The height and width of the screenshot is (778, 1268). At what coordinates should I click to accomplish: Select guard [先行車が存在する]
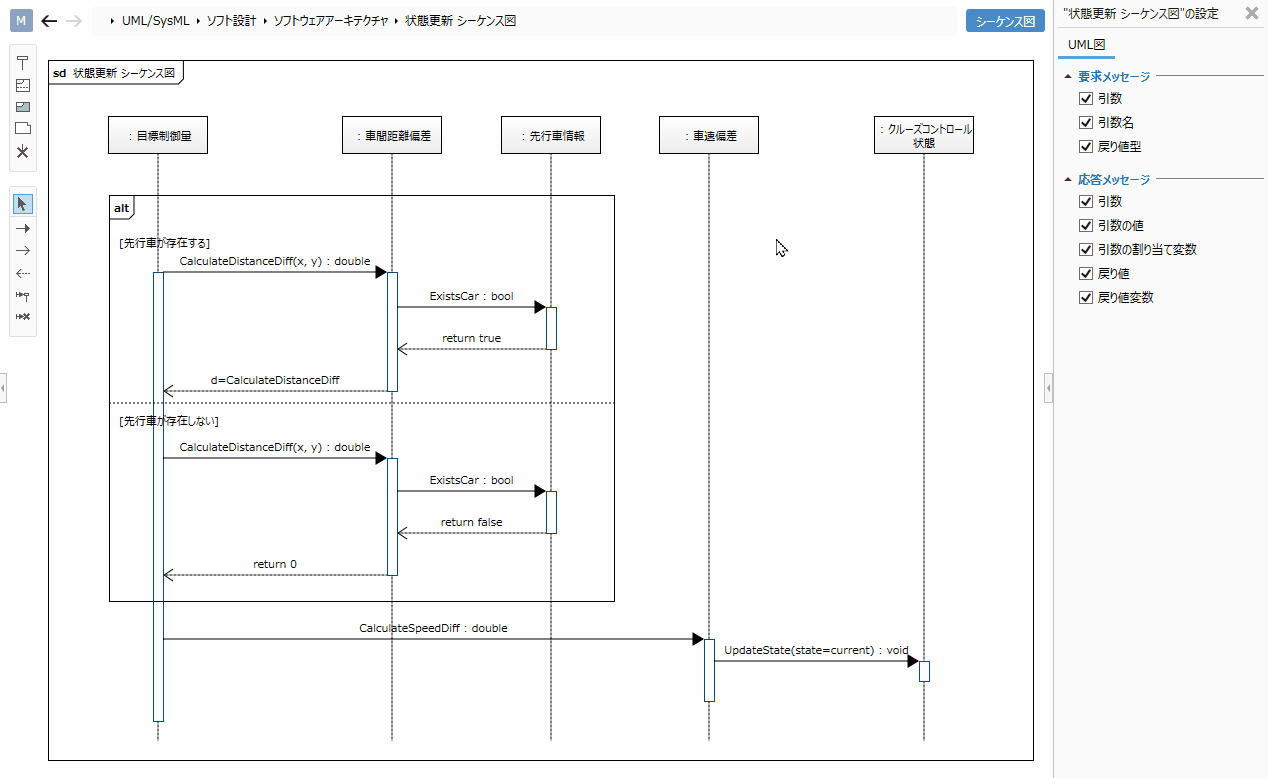pyautogui.click(x=164, y=242)
